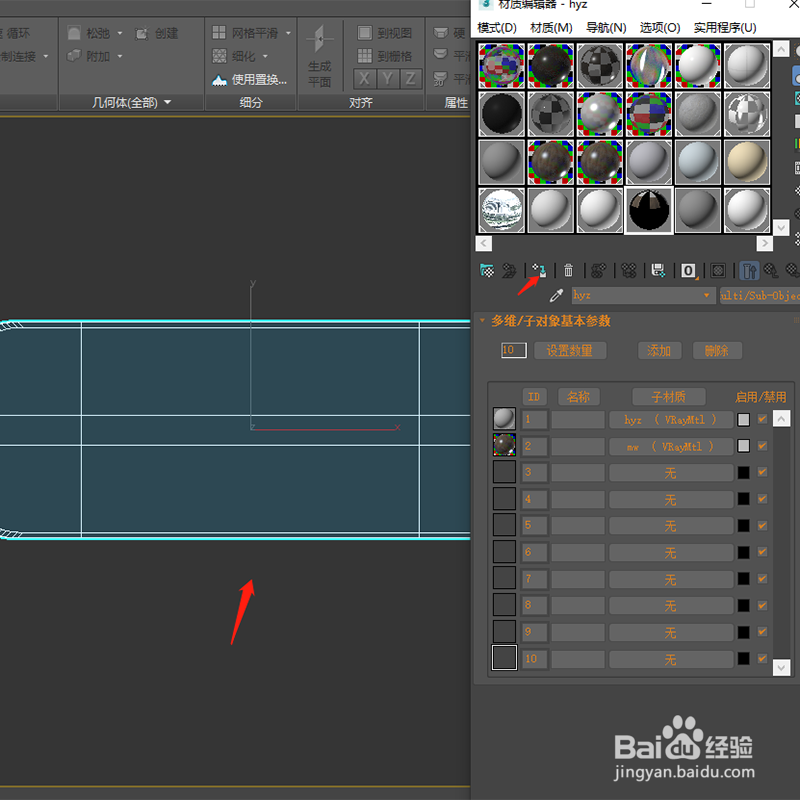Click the Go to Parent icon
Viewport: 800px width, 800px height.
771,270
